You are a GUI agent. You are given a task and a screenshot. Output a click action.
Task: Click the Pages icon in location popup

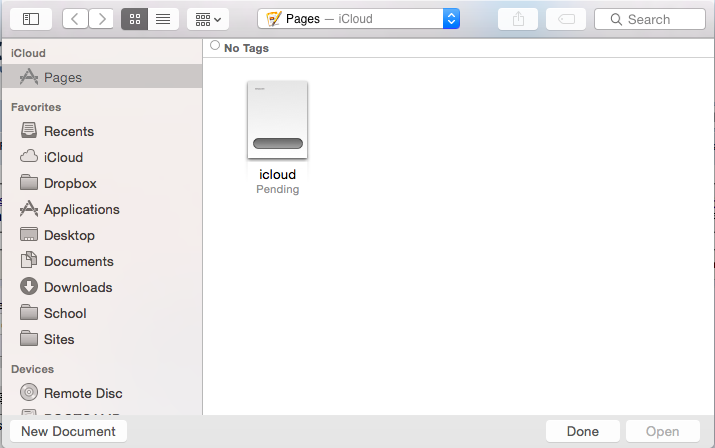(x=273, y=19)
